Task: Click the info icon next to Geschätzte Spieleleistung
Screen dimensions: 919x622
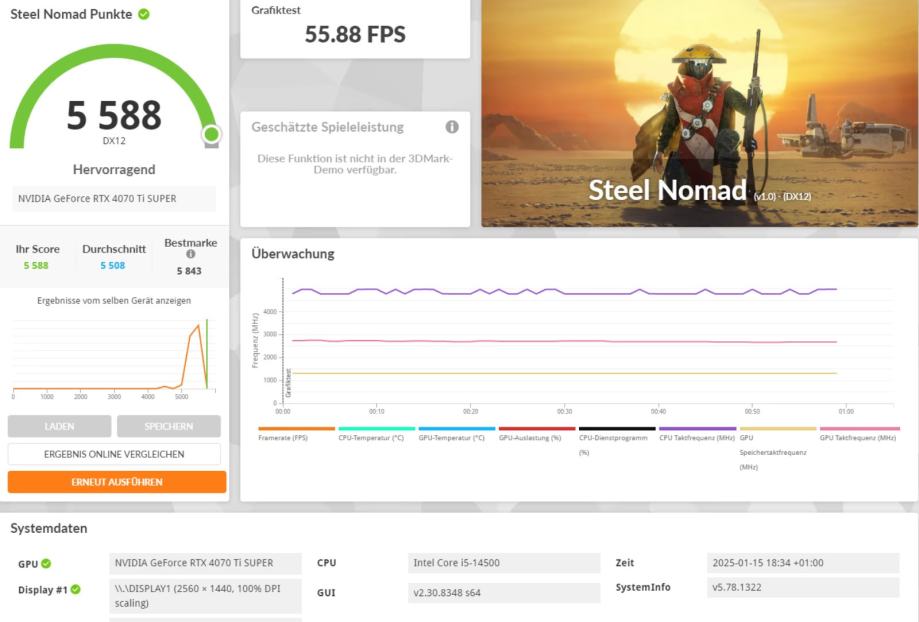Action: coord(452,127)
